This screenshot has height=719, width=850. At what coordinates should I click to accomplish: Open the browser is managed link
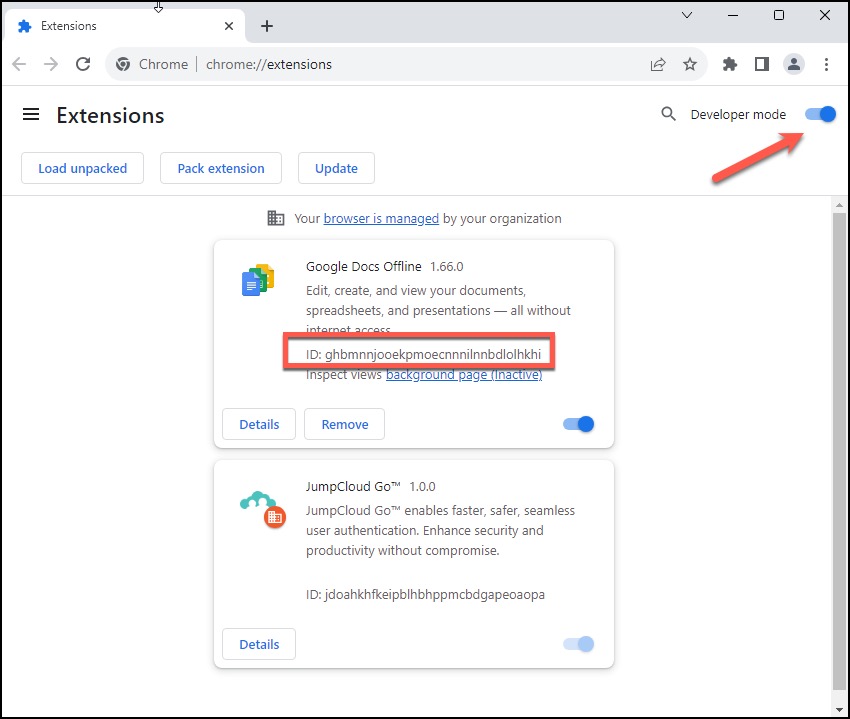click(382, 218)
